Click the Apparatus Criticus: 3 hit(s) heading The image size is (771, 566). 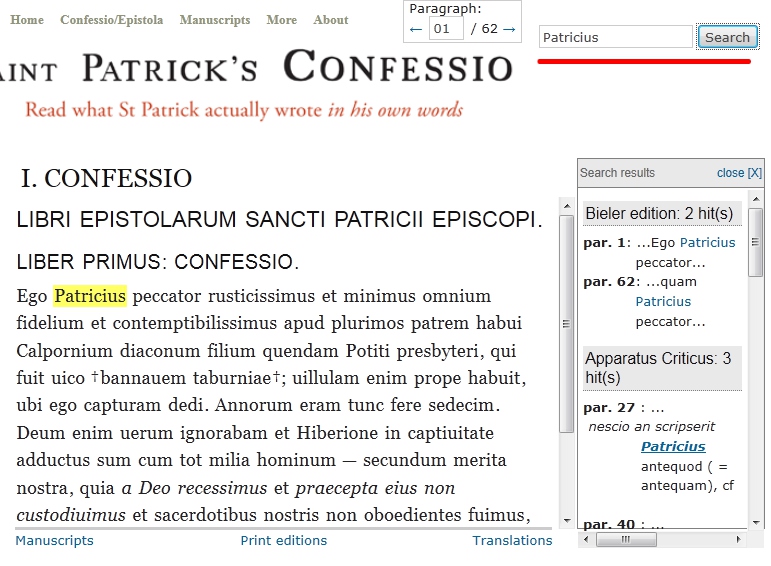pyautogui.click(x=662, y=368)
